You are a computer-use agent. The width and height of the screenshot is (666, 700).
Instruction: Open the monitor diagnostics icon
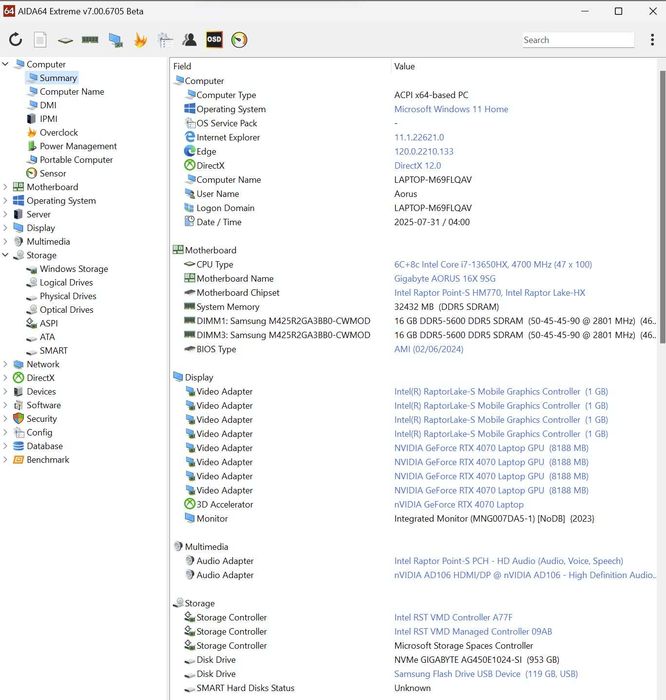116,40
